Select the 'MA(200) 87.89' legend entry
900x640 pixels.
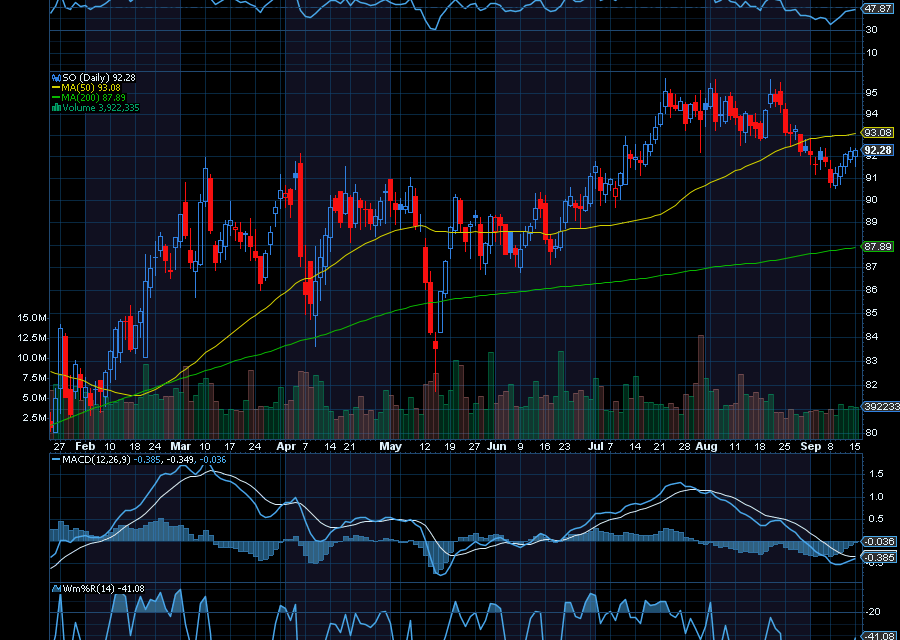[94, 98]
